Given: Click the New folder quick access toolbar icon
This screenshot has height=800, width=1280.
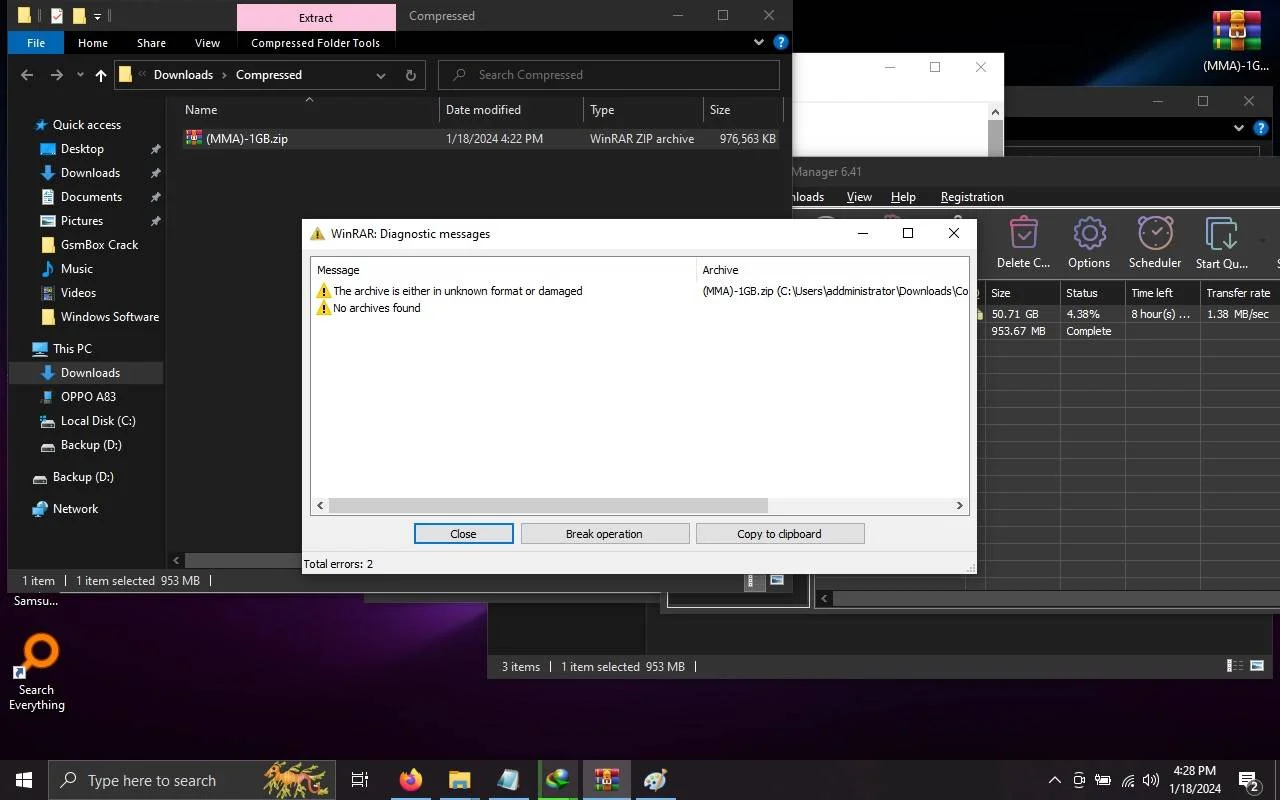Looking at the screenshot, I should point(79,16).
